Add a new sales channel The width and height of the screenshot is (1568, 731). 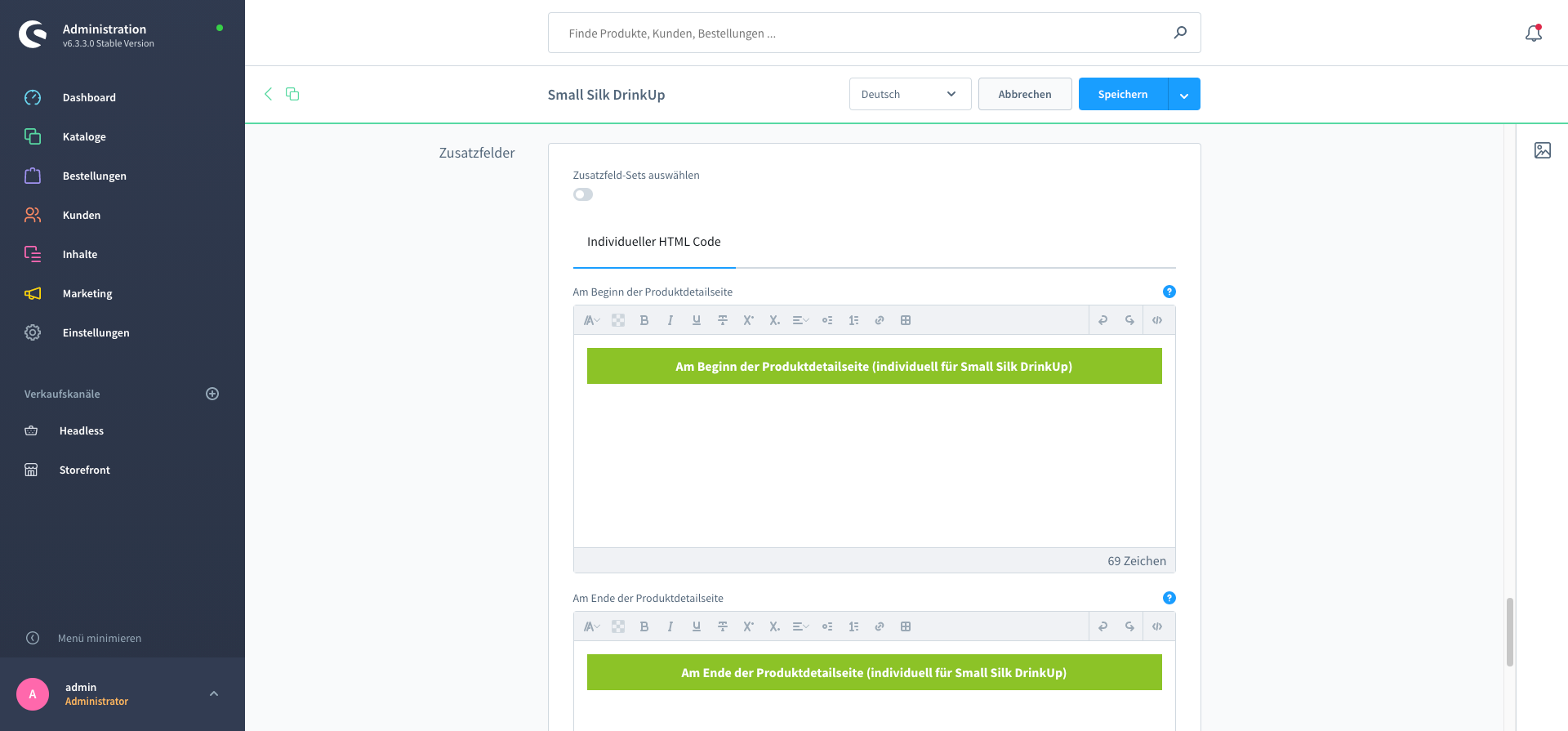pyautogui.click(x=212, y=394)
